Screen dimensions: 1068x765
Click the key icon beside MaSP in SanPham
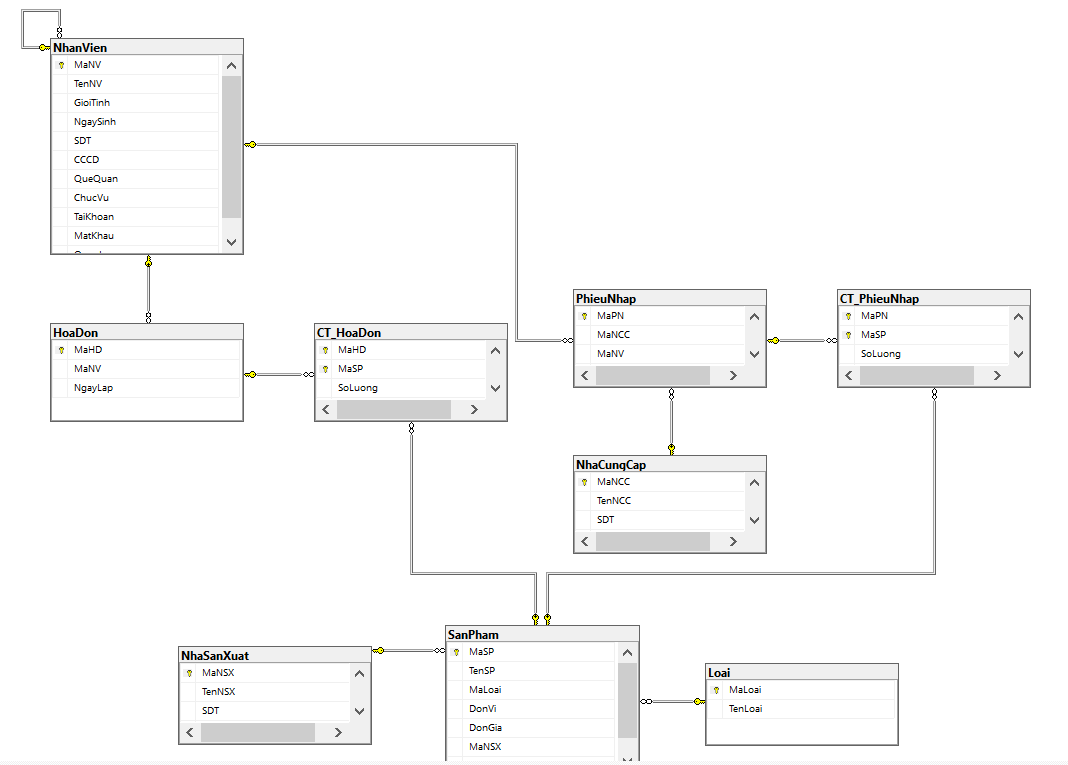point(456,653)
